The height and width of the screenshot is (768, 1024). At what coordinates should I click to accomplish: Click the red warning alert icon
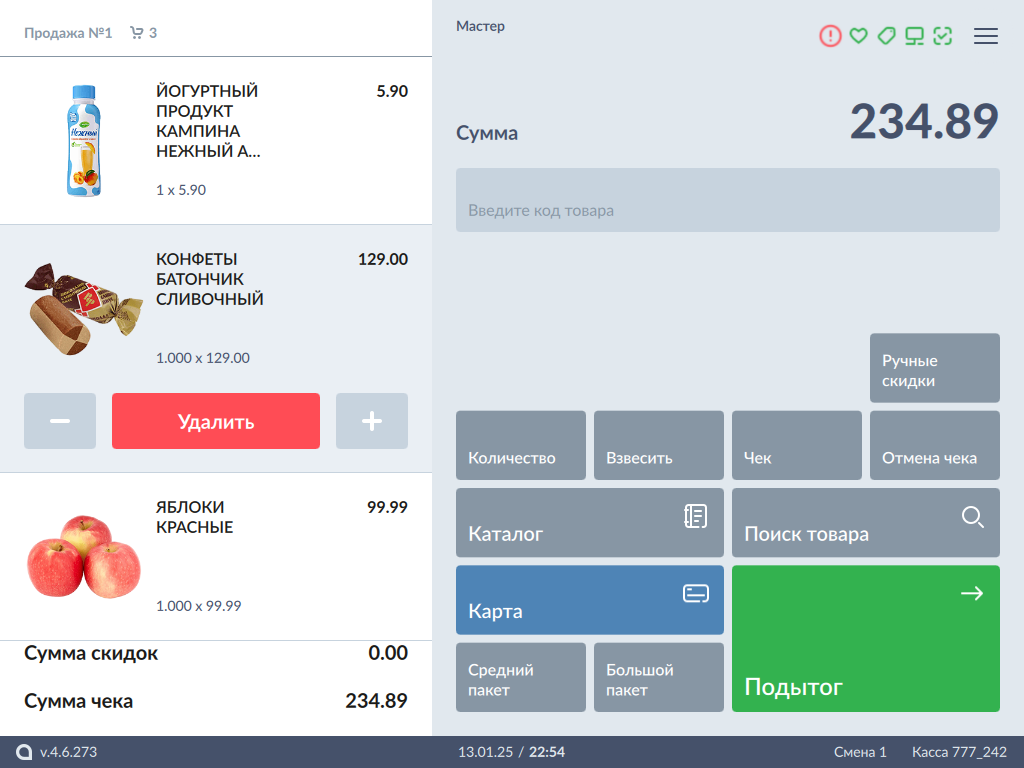(830, 36)
